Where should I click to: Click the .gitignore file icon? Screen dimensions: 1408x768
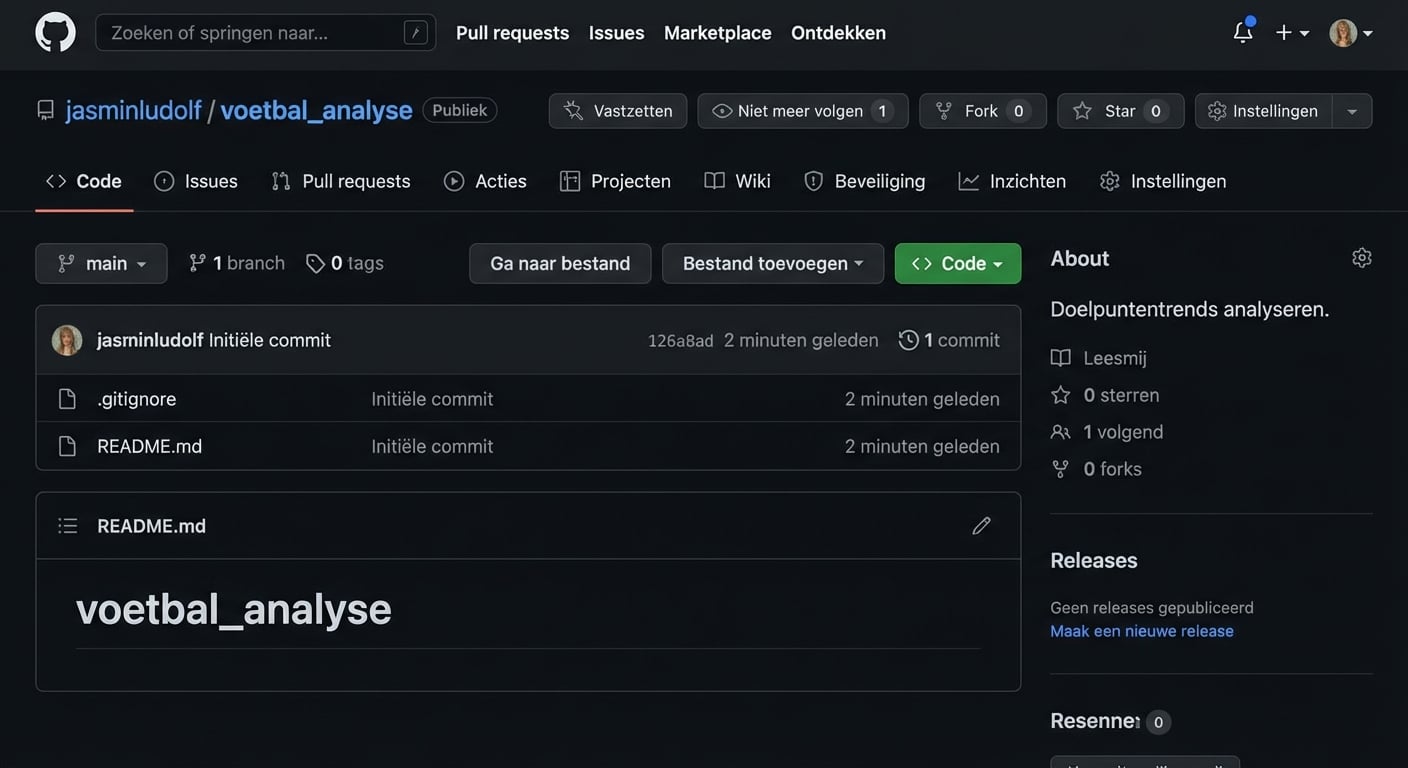pyautogui.click(x=66, y=397)
